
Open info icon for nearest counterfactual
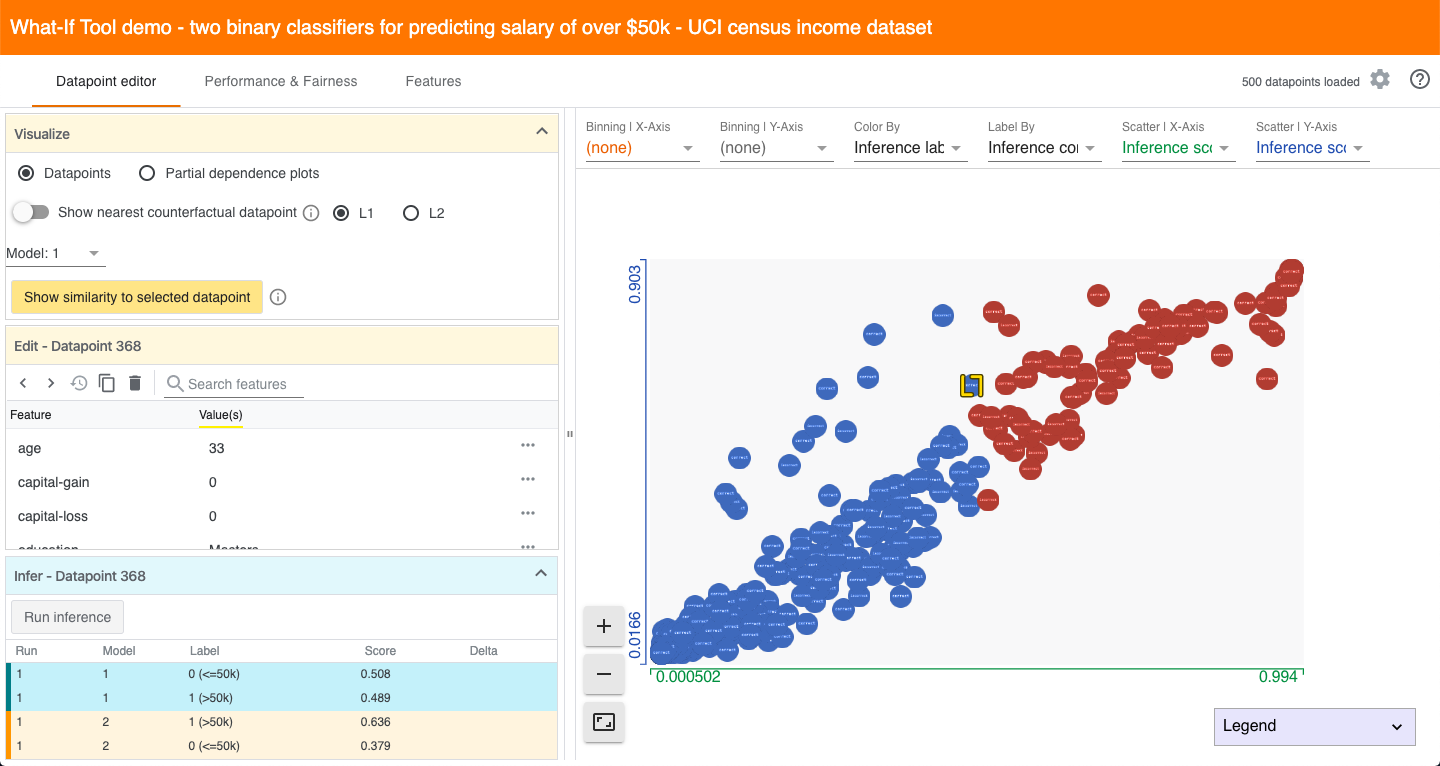click(311, 213)
